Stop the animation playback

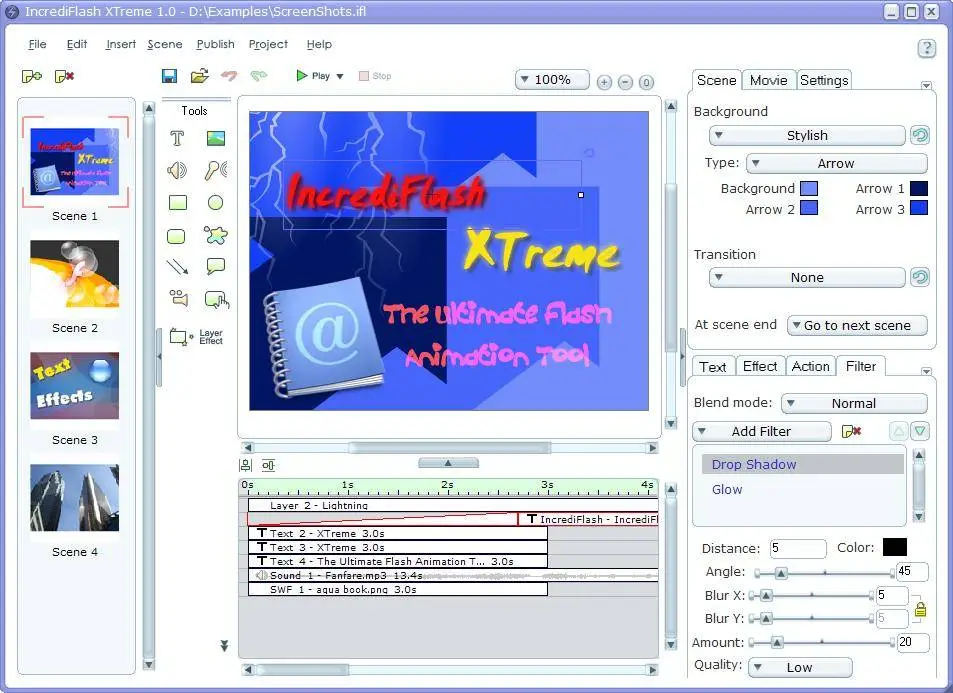(x=375, y=76)
